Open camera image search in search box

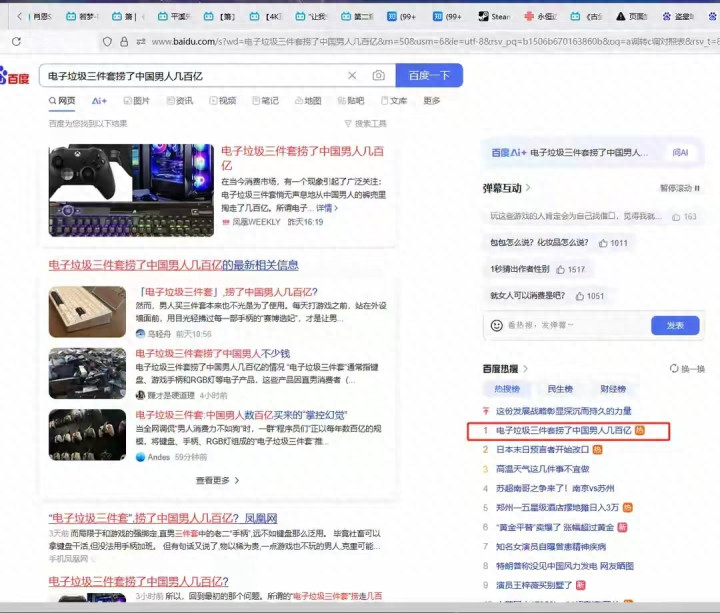(378, 76)
